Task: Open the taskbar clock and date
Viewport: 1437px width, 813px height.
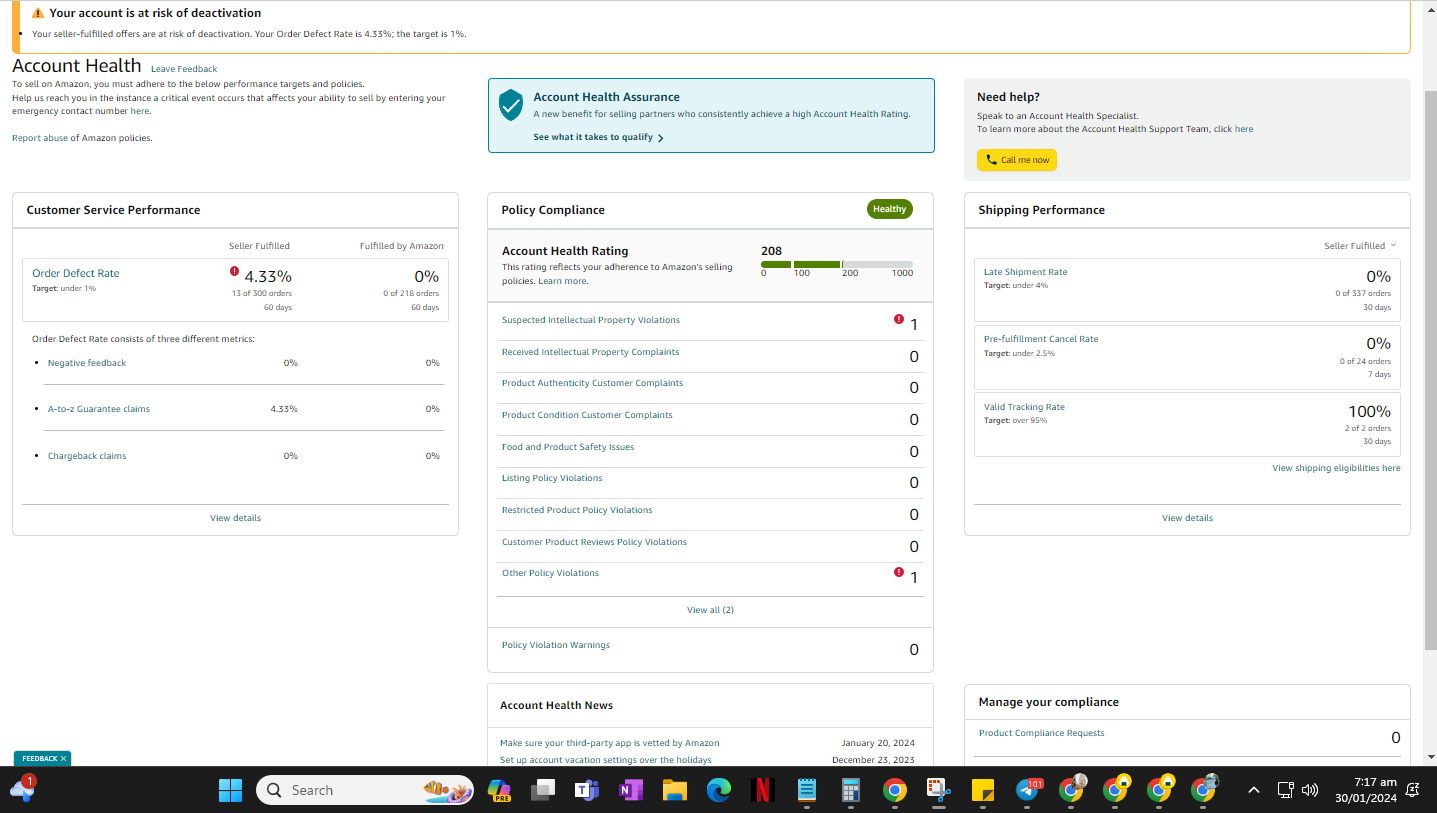Action: [1367, 790]
